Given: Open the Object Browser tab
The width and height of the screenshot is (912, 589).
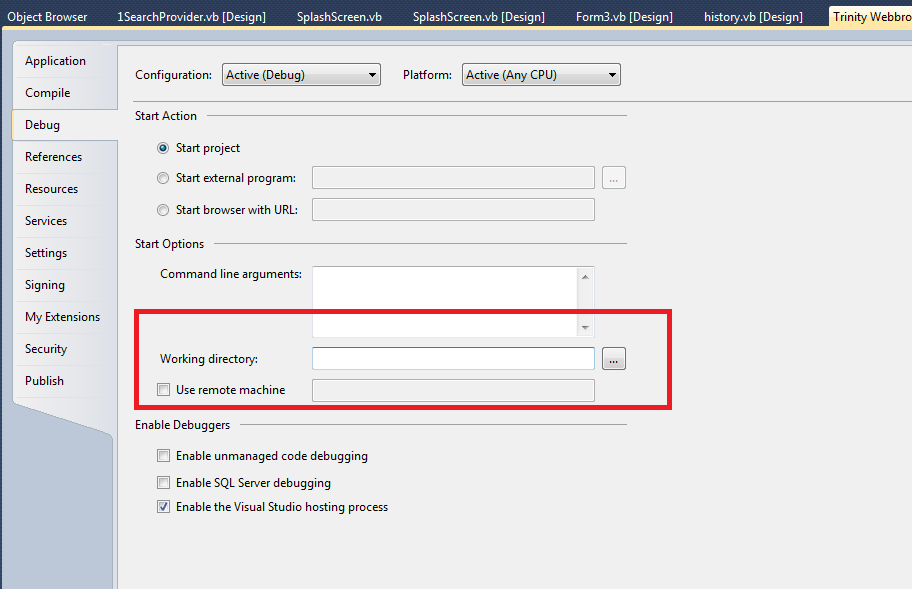Looking at the screenshot, I should (47, 17).
